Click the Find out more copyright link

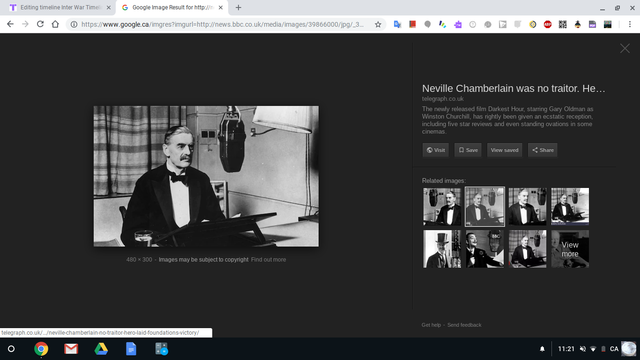[x=268, y=260]
